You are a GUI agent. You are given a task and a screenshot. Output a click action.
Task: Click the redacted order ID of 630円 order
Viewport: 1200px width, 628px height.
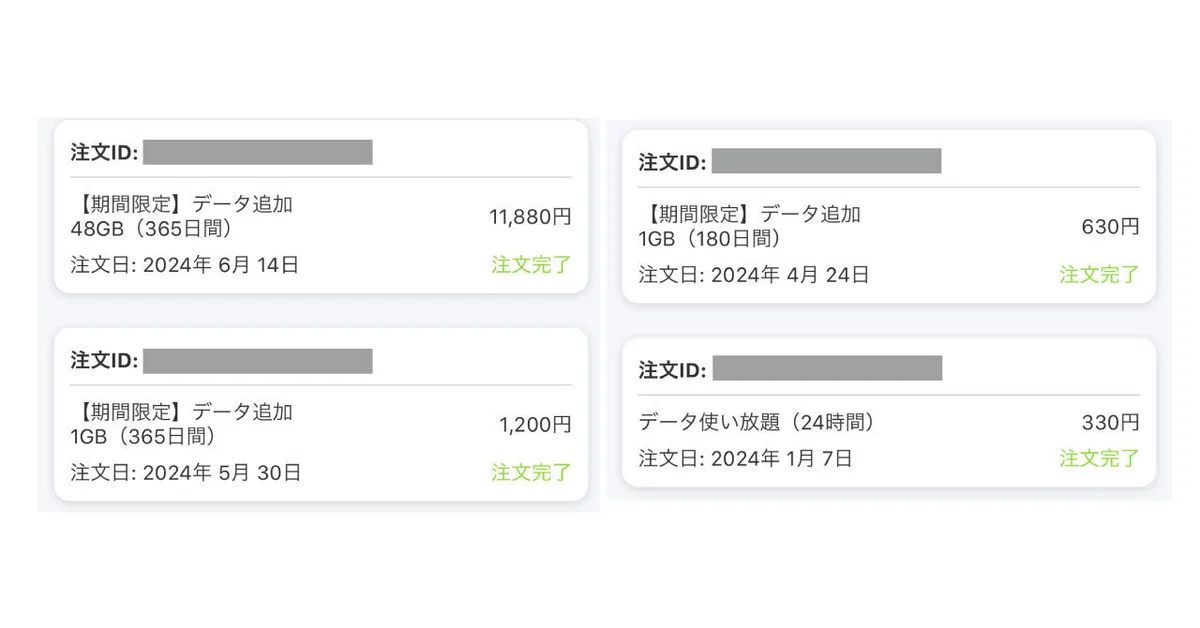coord(826,161)
